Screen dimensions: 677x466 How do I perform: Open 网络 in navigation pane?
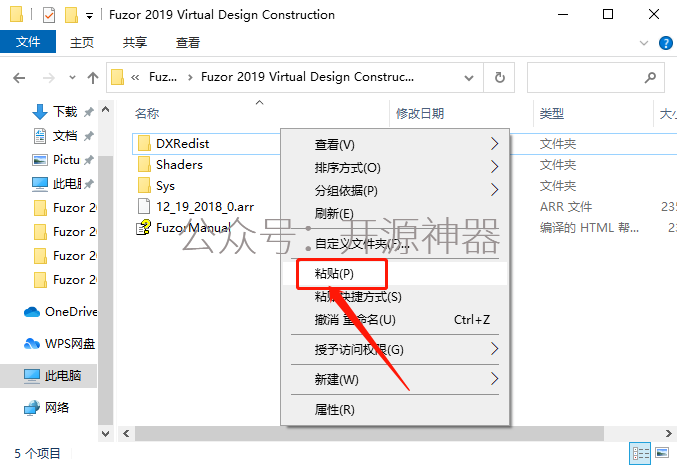57,408
